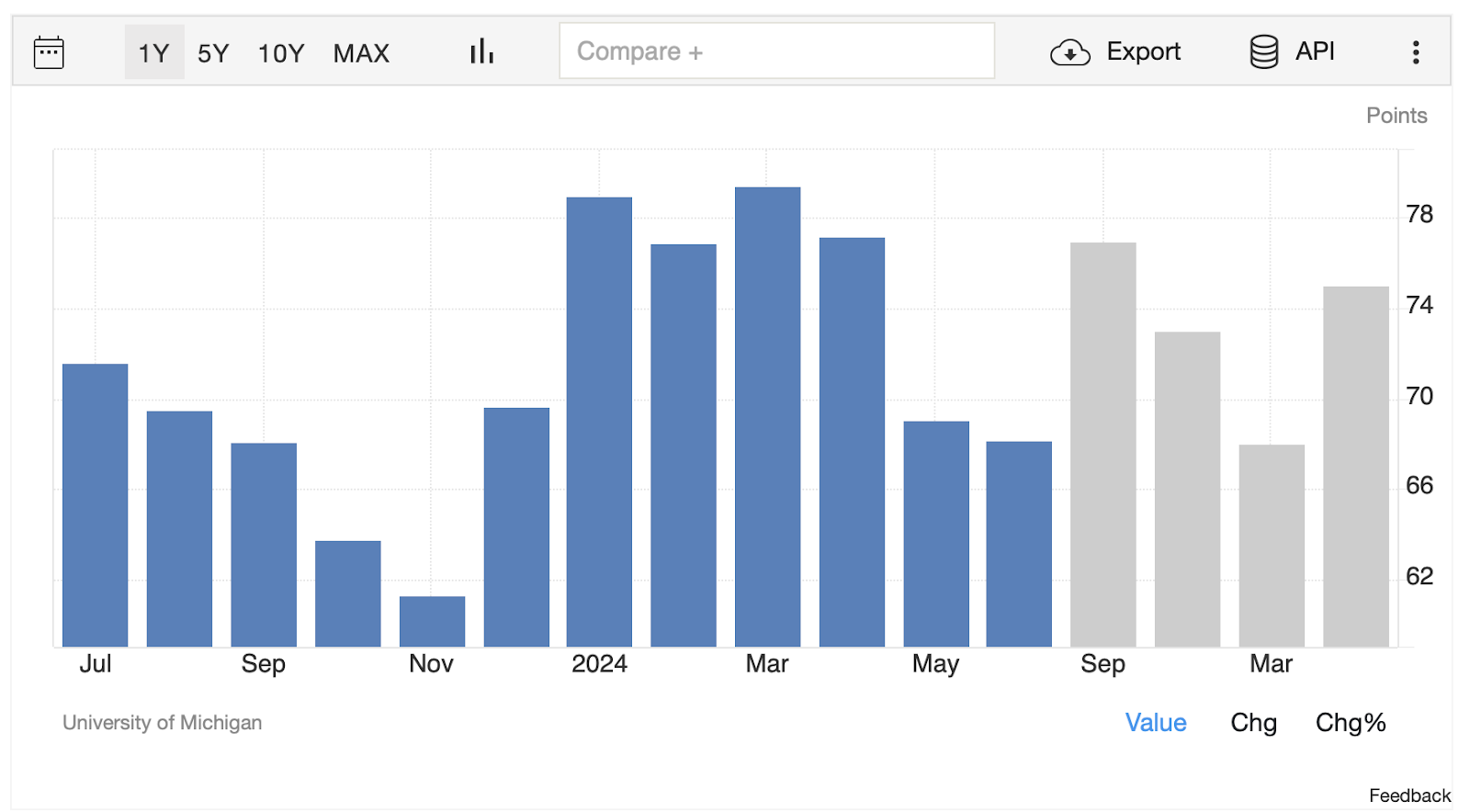
Task: Click the blue bar right of the Nov bar
Action: coord(516,527)
